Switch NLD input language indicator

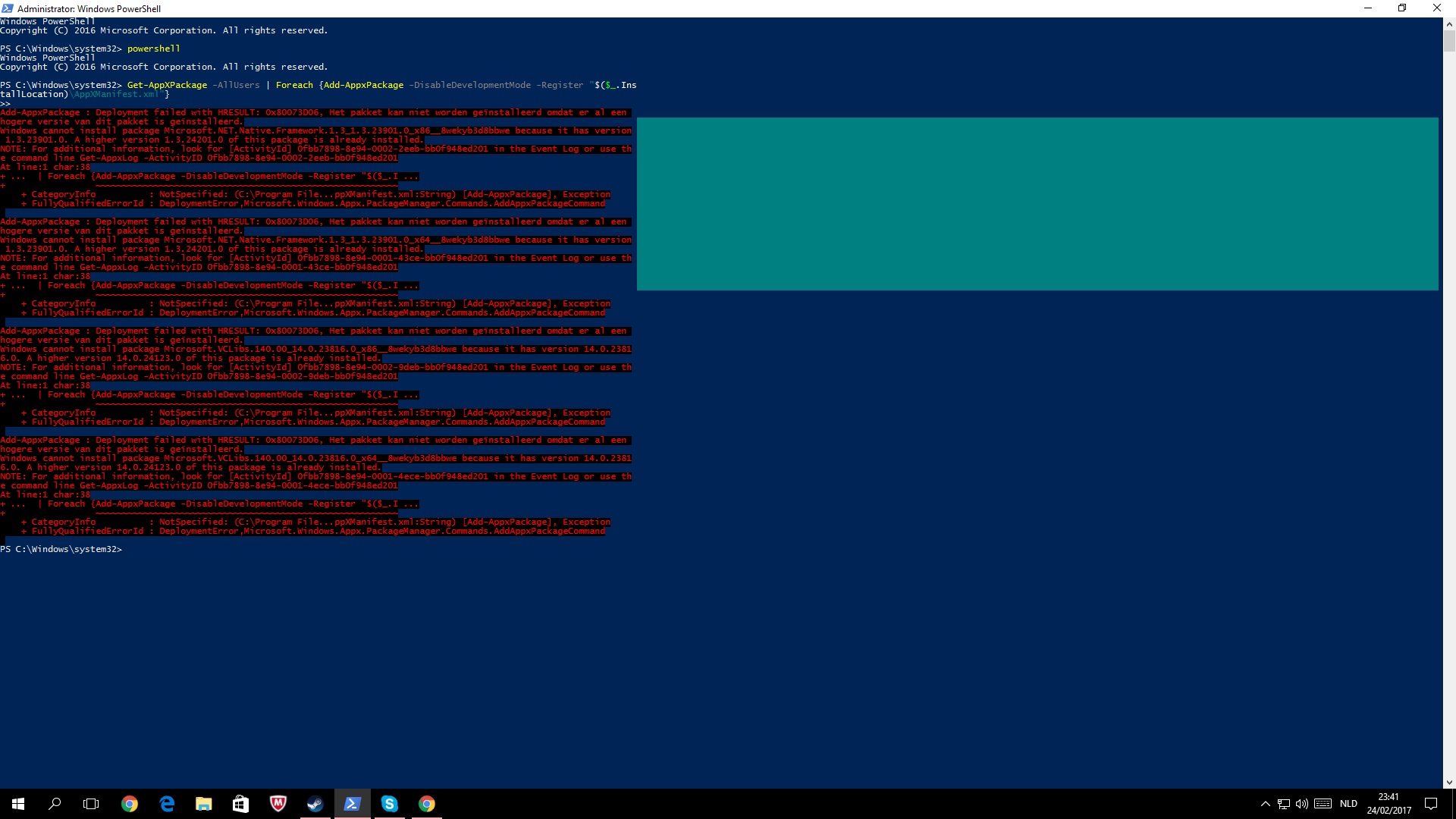point(1348,804)
